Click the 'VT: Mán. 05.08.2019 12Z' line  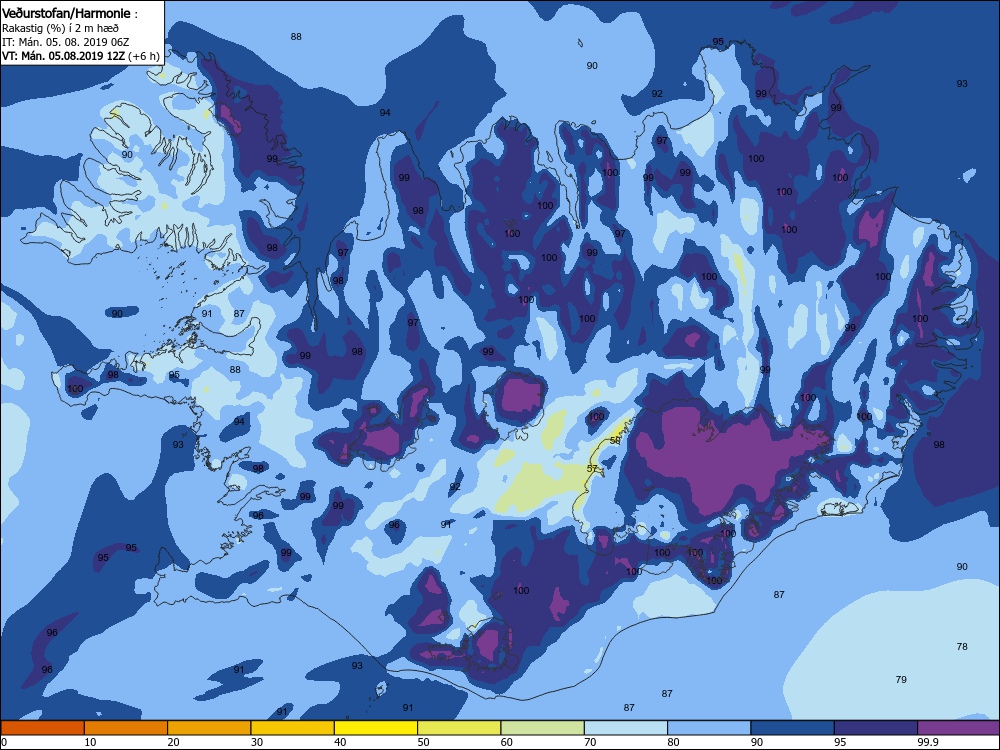coord(64,56)
